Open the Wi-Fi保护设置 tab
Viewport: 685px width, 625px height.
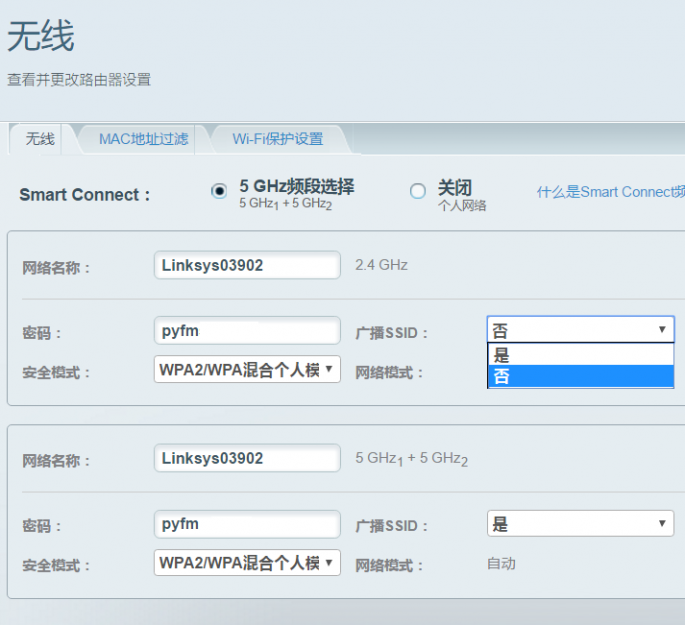click(x=278, y=139)
